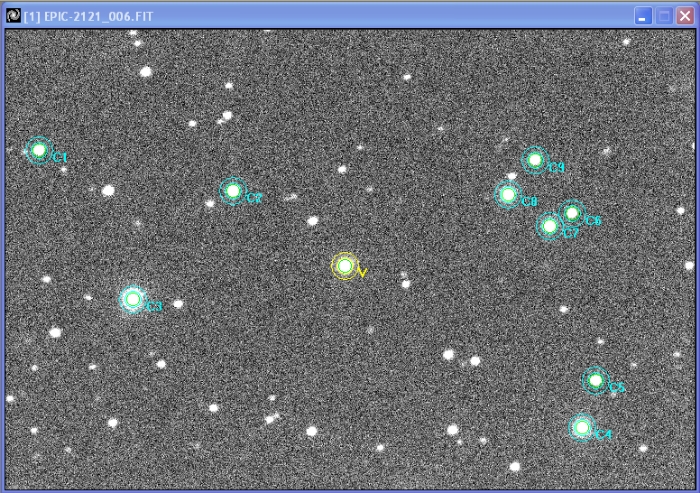
Task: Click the yellow V label text
Action: tap(362, 273)
